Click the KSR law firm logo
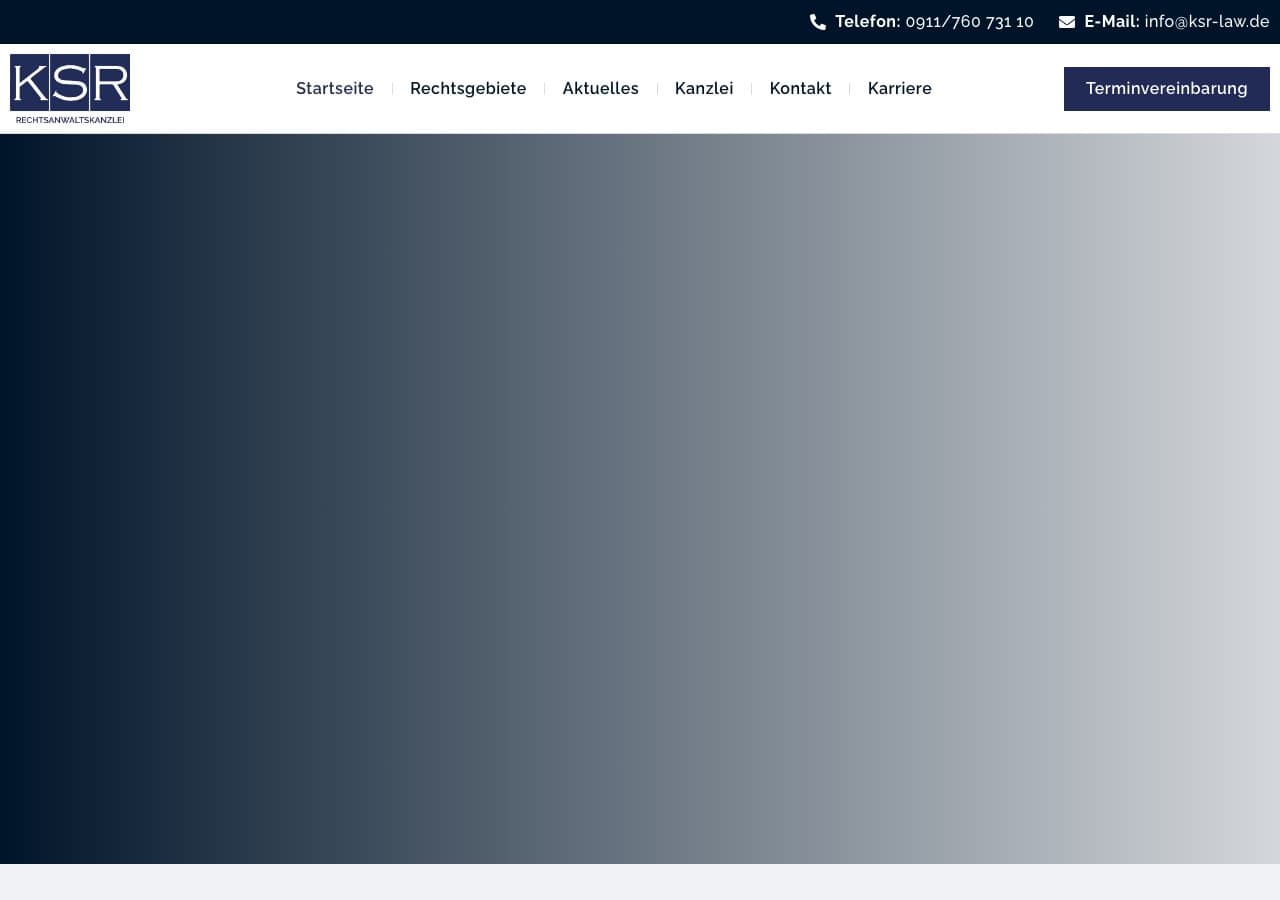The image size is (1280, 900). tap(70, 89)
